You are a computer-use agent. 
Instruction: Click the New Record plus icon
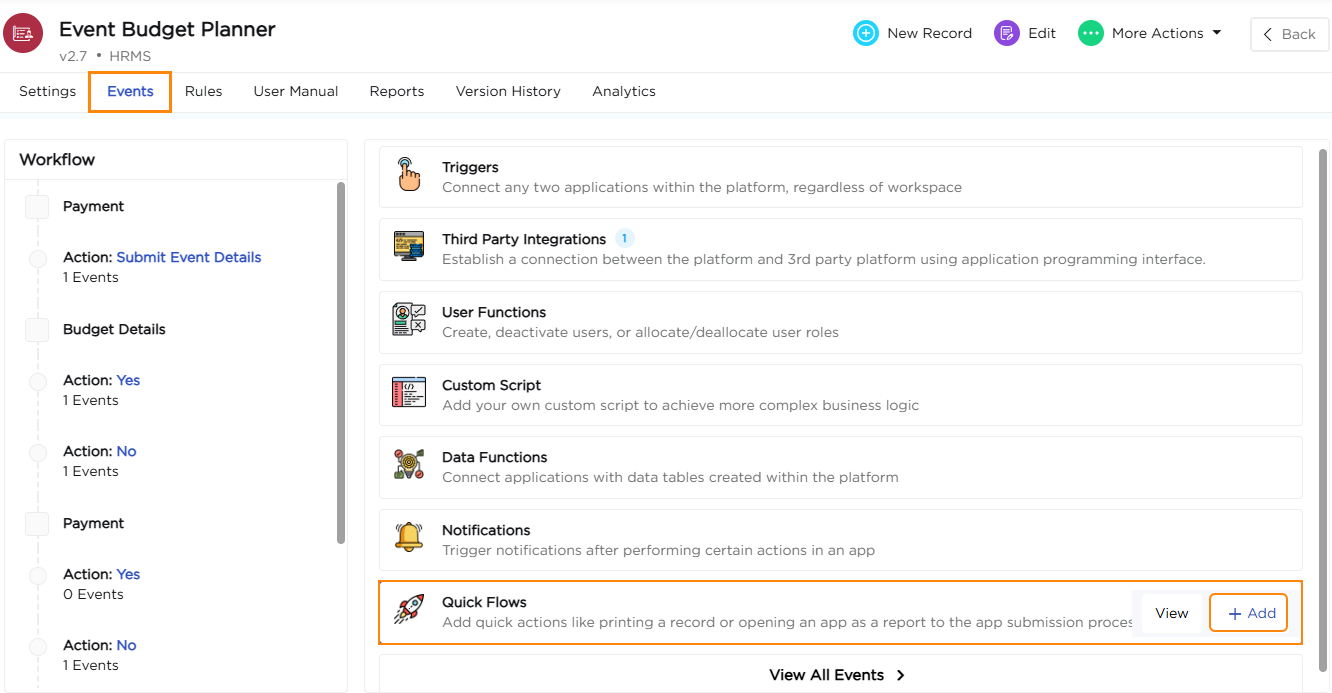pyautogui.click(x=865, y=33)
